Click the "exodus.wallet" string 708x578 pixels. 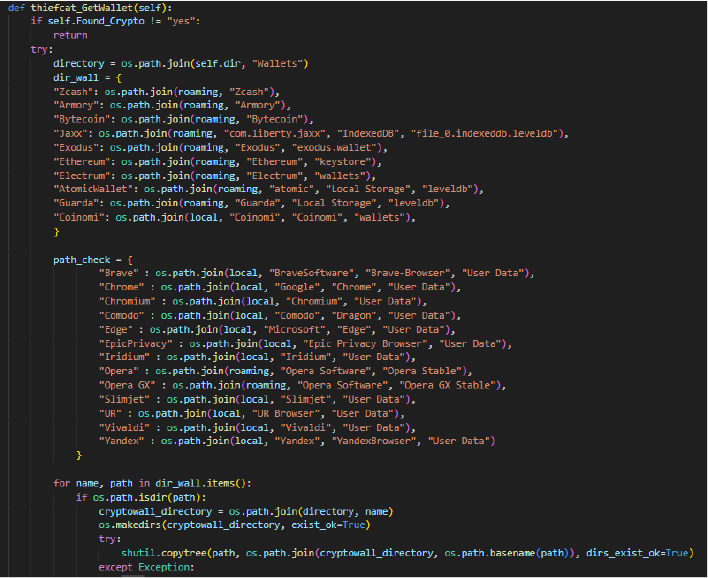click(x=334, y=148)
